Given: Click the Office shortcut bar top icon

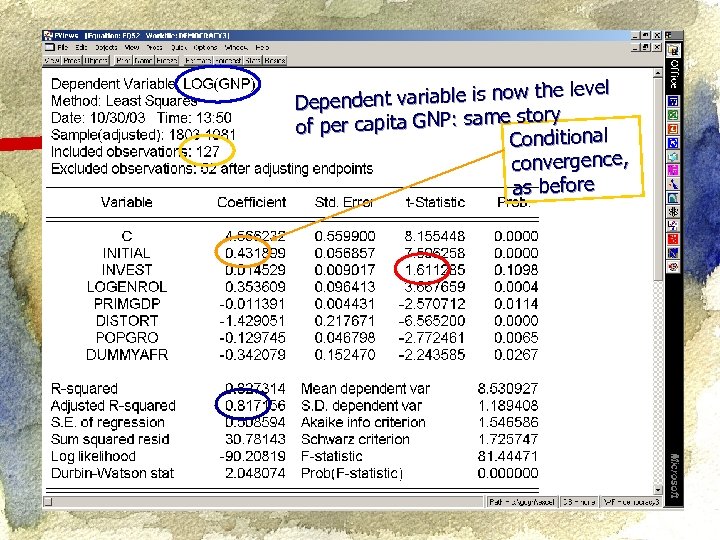Looking at the screenshot, I should tap(674, 51).
